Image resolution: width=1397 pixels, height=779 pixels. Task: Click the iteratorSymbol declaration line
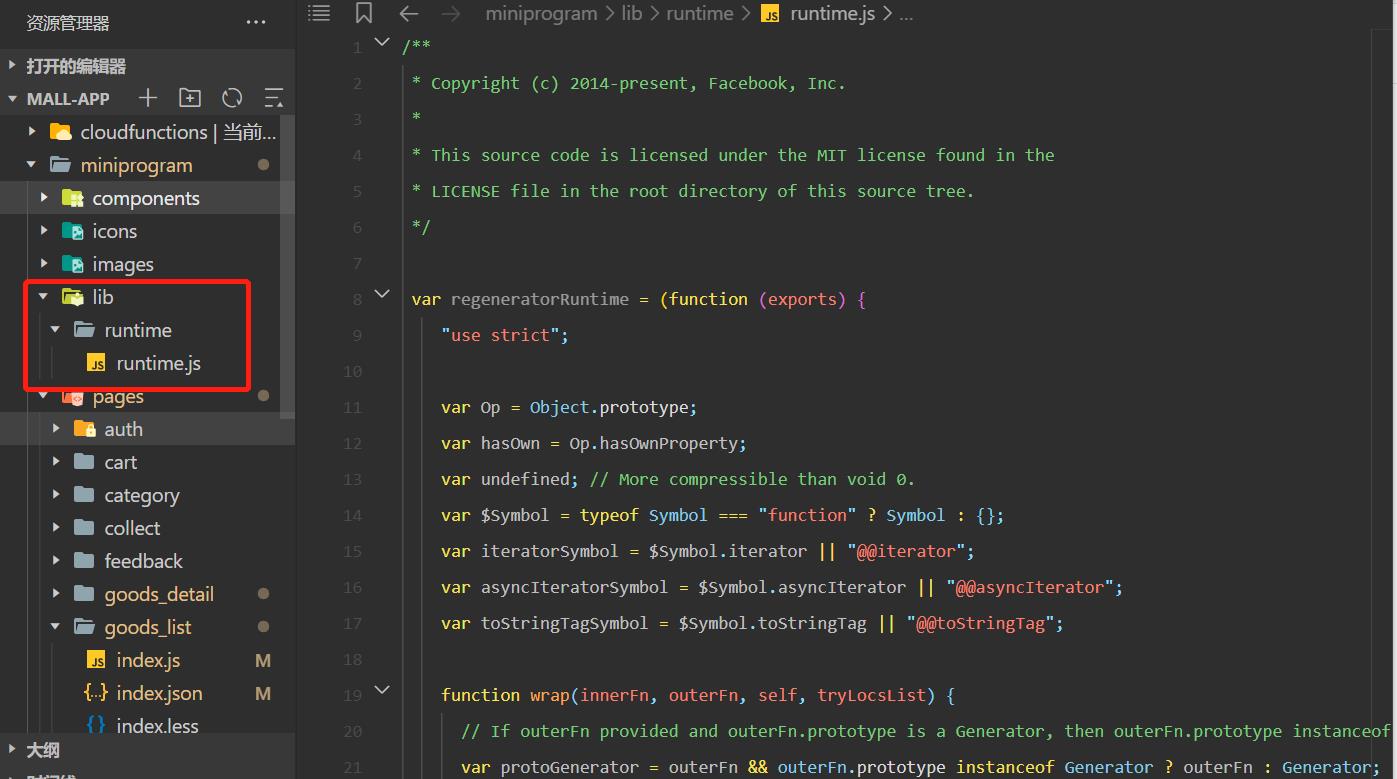click(708, 551)
